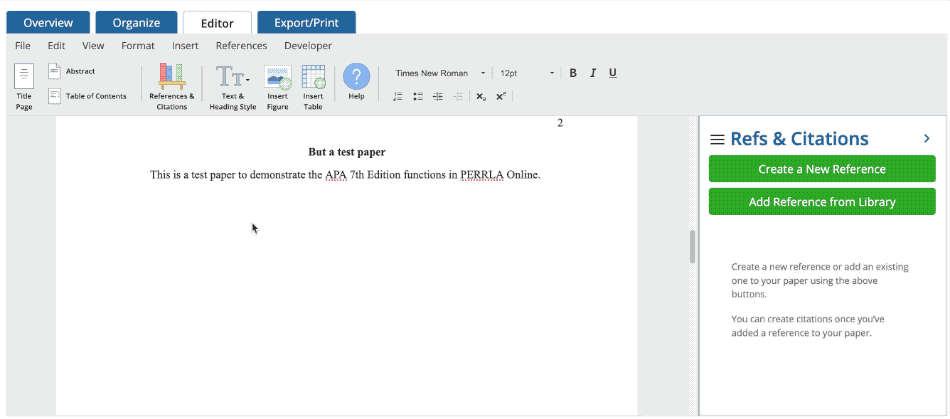
Task: Click the Title Page icon
Action: tap(24, 79)
